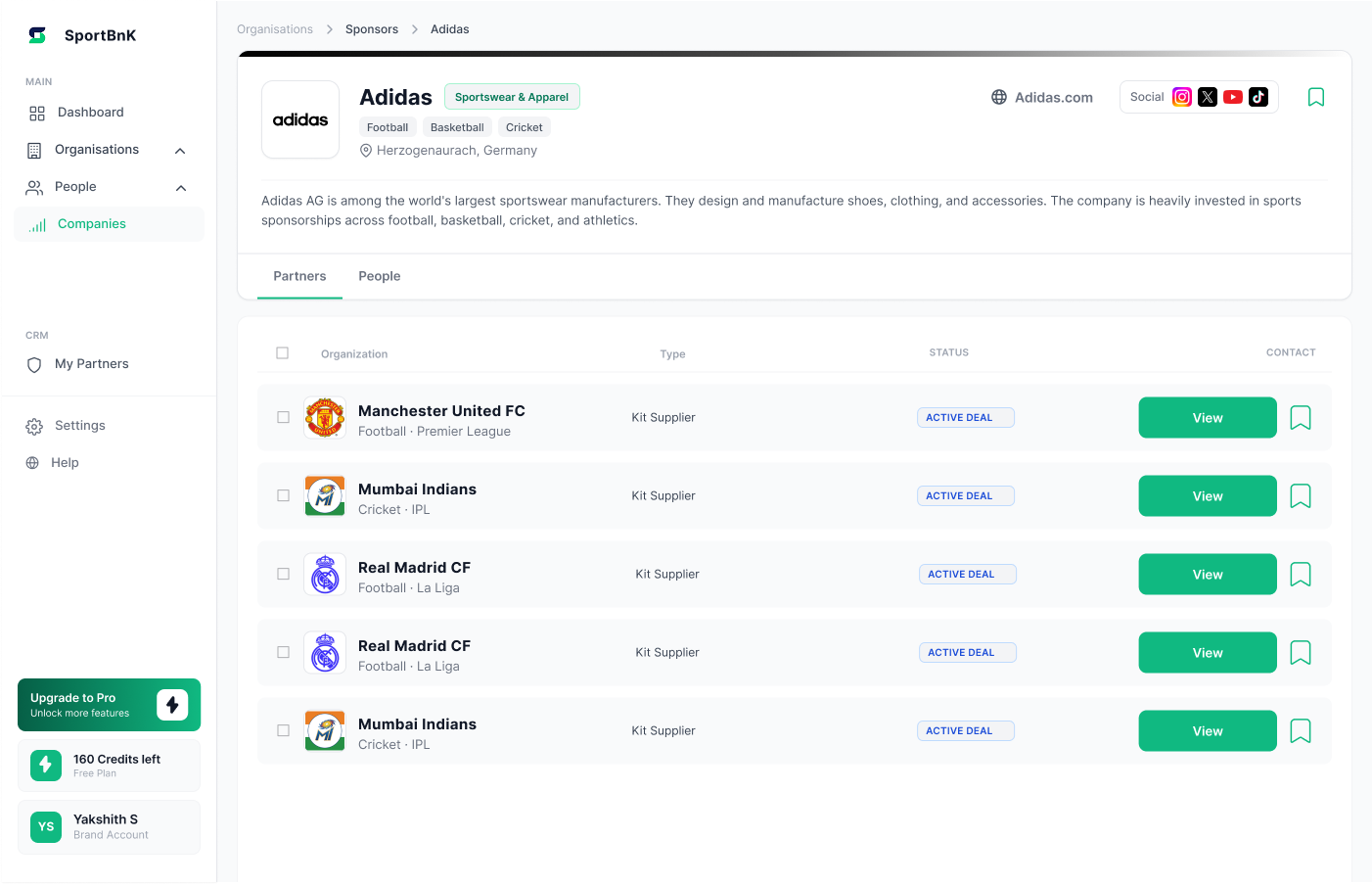Go to Sponsors breadcrumb
The image size is (1372, 885).
(372, 29)
